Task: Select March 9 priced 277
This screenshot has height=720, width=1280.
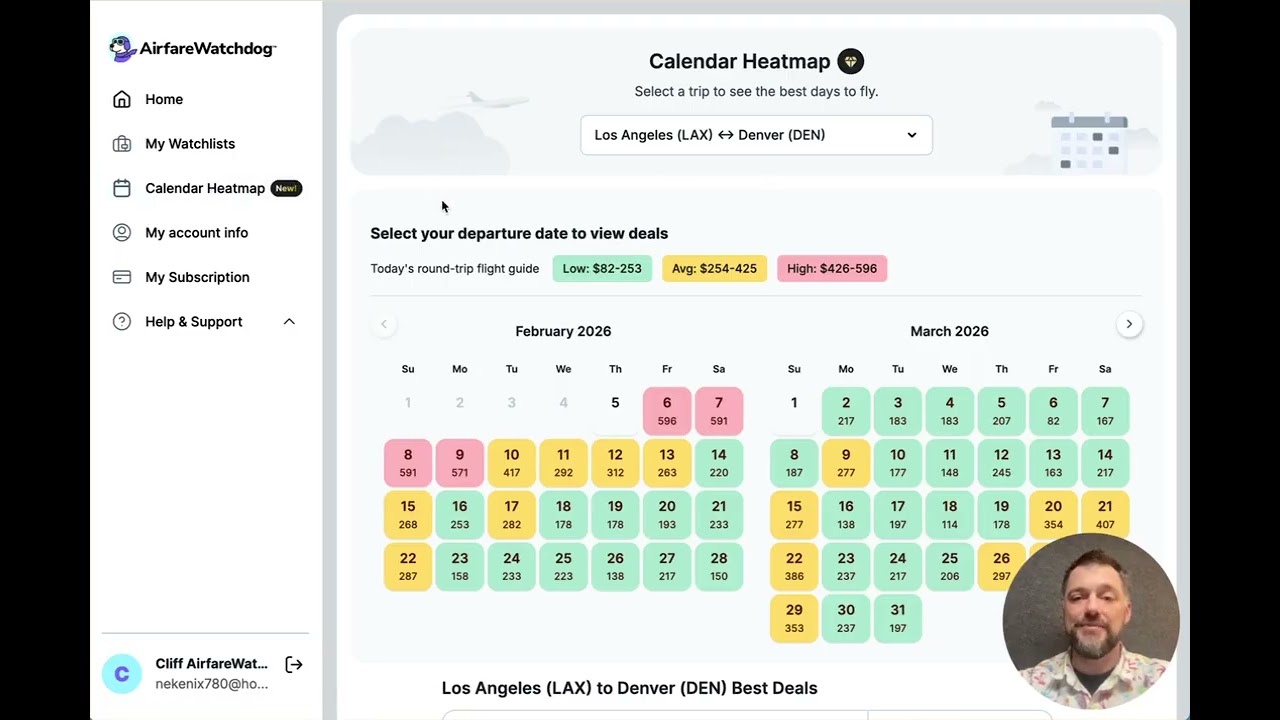Action: (846, 463)
